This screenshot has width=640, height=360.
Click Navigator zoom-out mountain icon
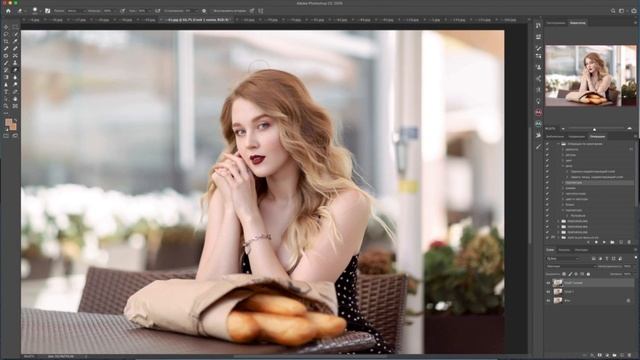click(563, 129)
